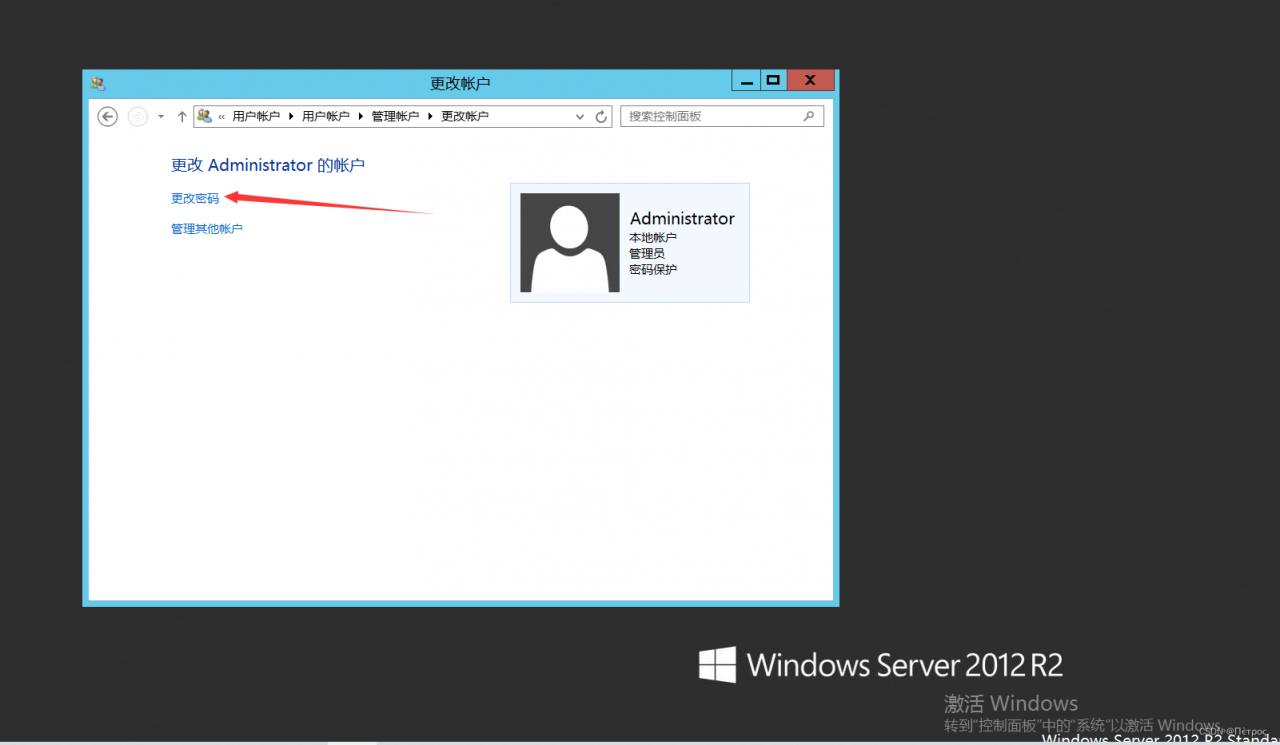
Task: Open 用户帐户 breadcrumb just before 管理帐户
Action: click(326, 117)
